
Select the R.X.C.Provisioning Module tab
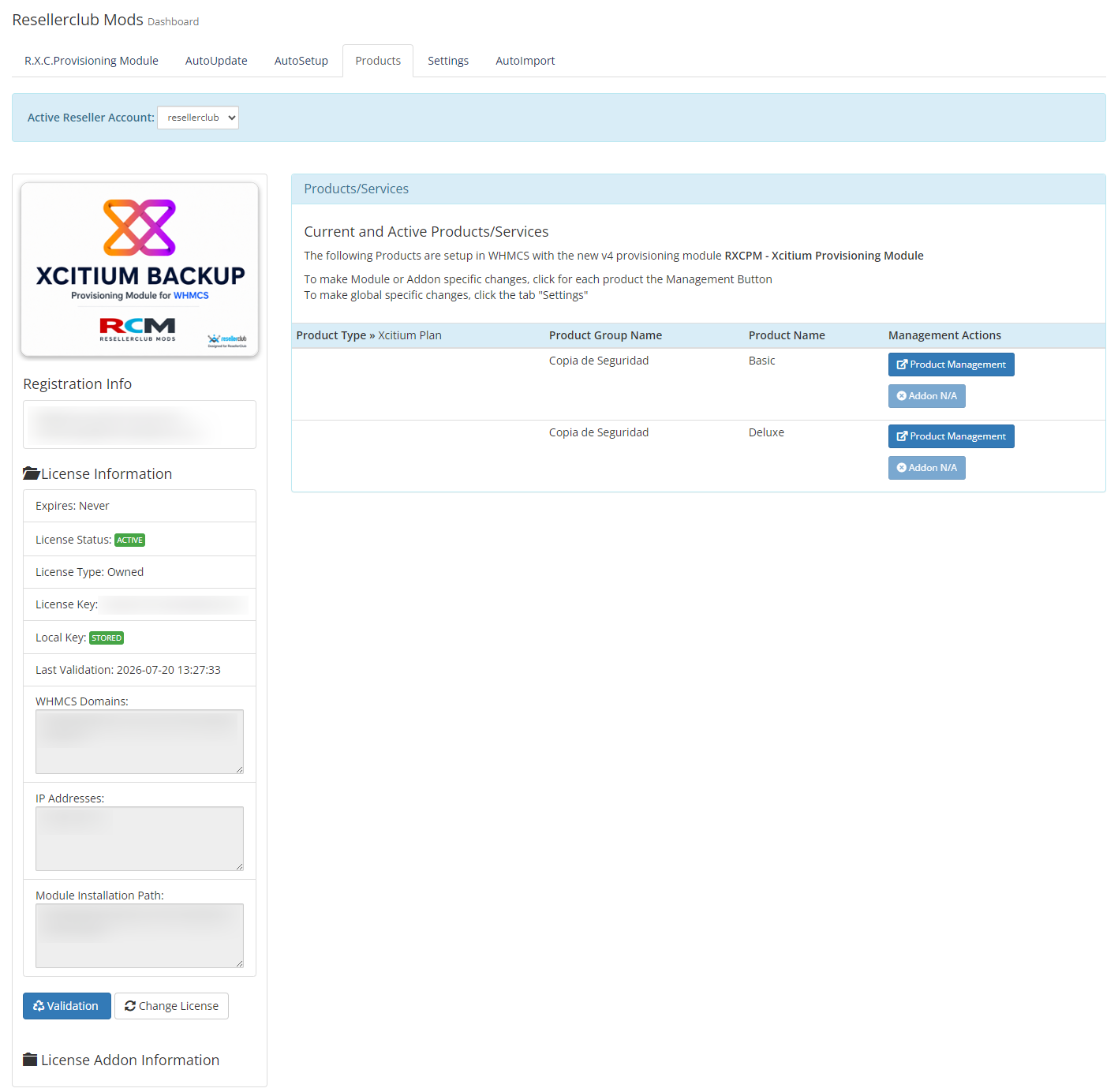click(x=92, y=61)
